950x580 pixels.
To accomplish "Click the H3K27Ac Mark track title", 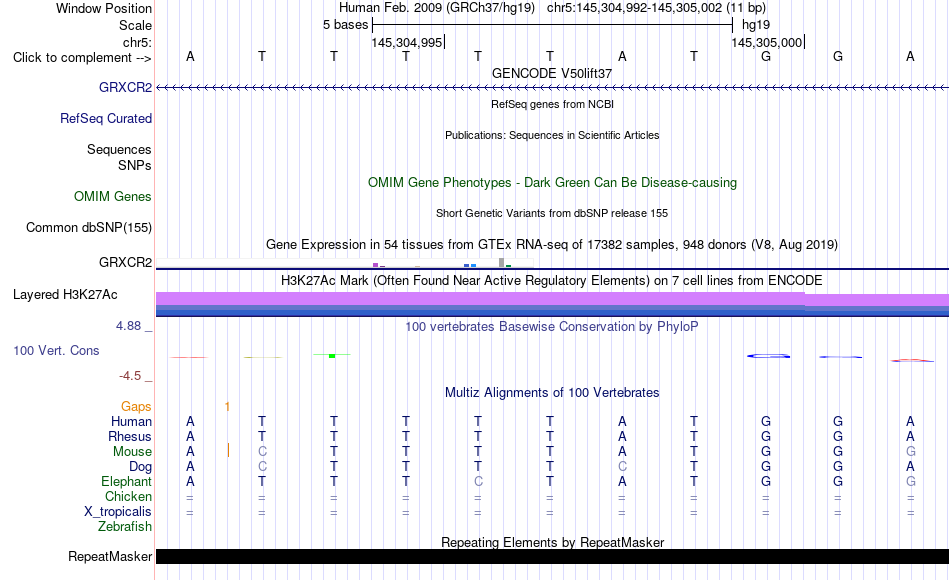I will coord(552,281).
